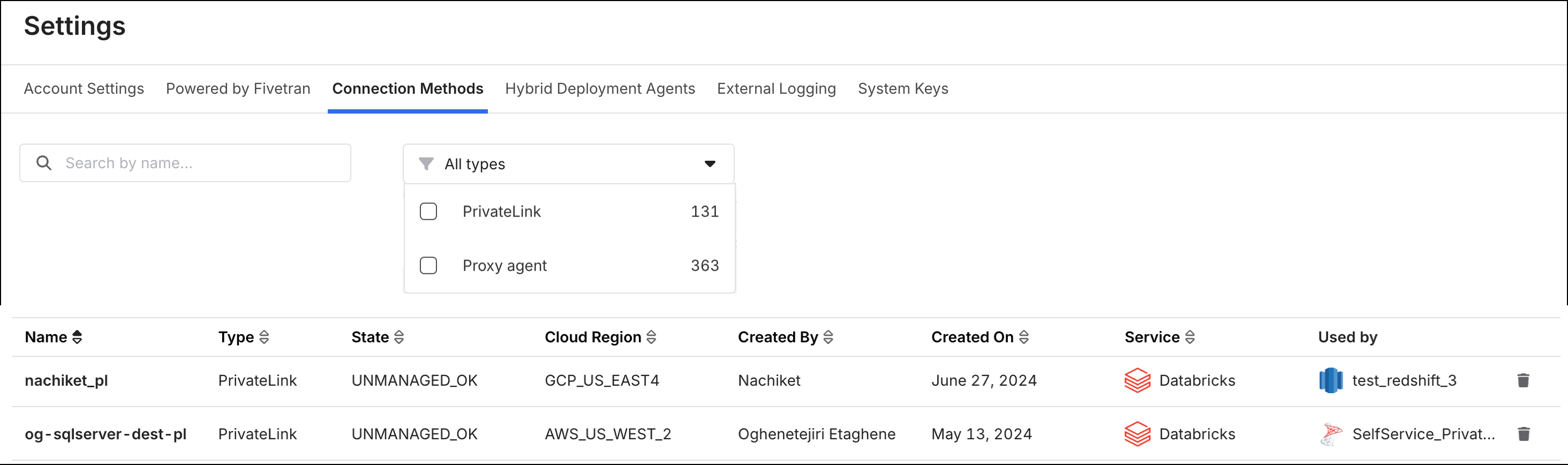
Task: Open the og-sqlserver-dest-pl connection
Action: coord(105,434)
